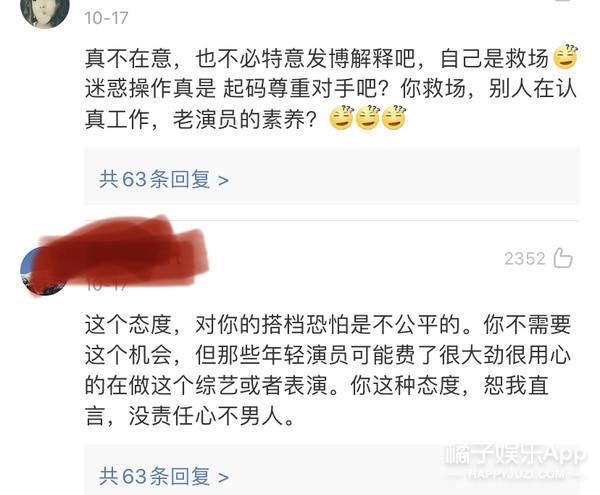Click the last of the three emojis after 老演员的素养
The height and width of the screenshot is (495, 600).
(394, 117)
